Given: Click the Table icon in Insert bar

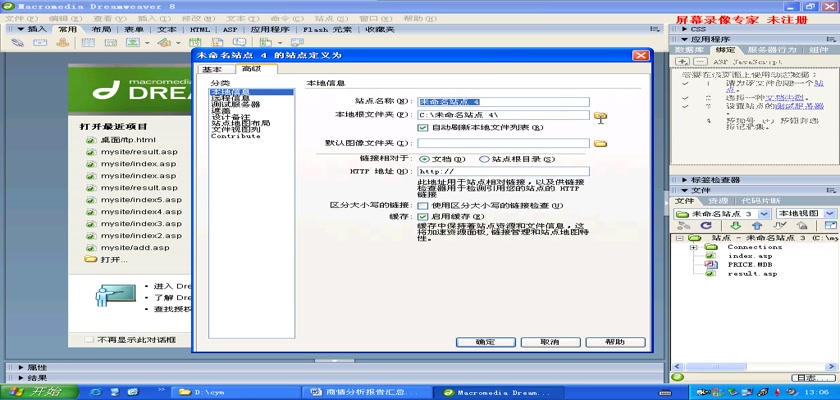Looking at the screenshot, I should coord(88,42).
